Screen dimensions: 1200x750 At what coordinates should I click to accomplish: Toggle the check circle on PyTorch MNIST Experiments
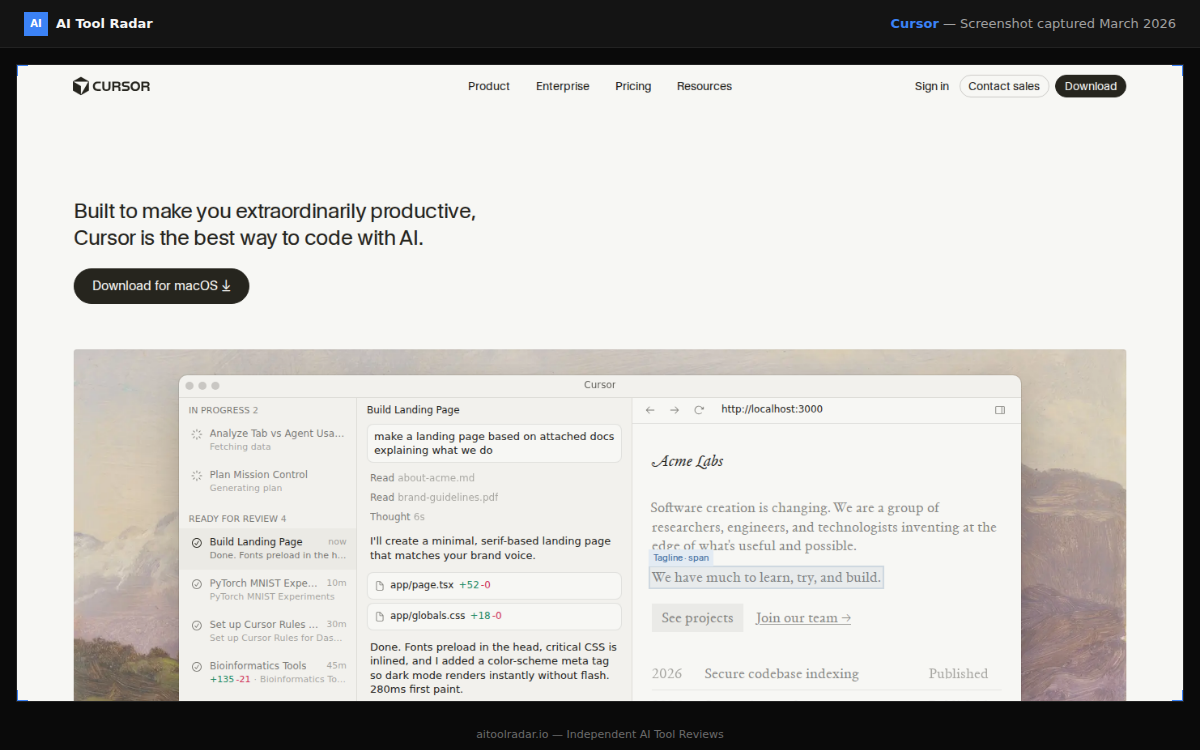coord(197,582)
